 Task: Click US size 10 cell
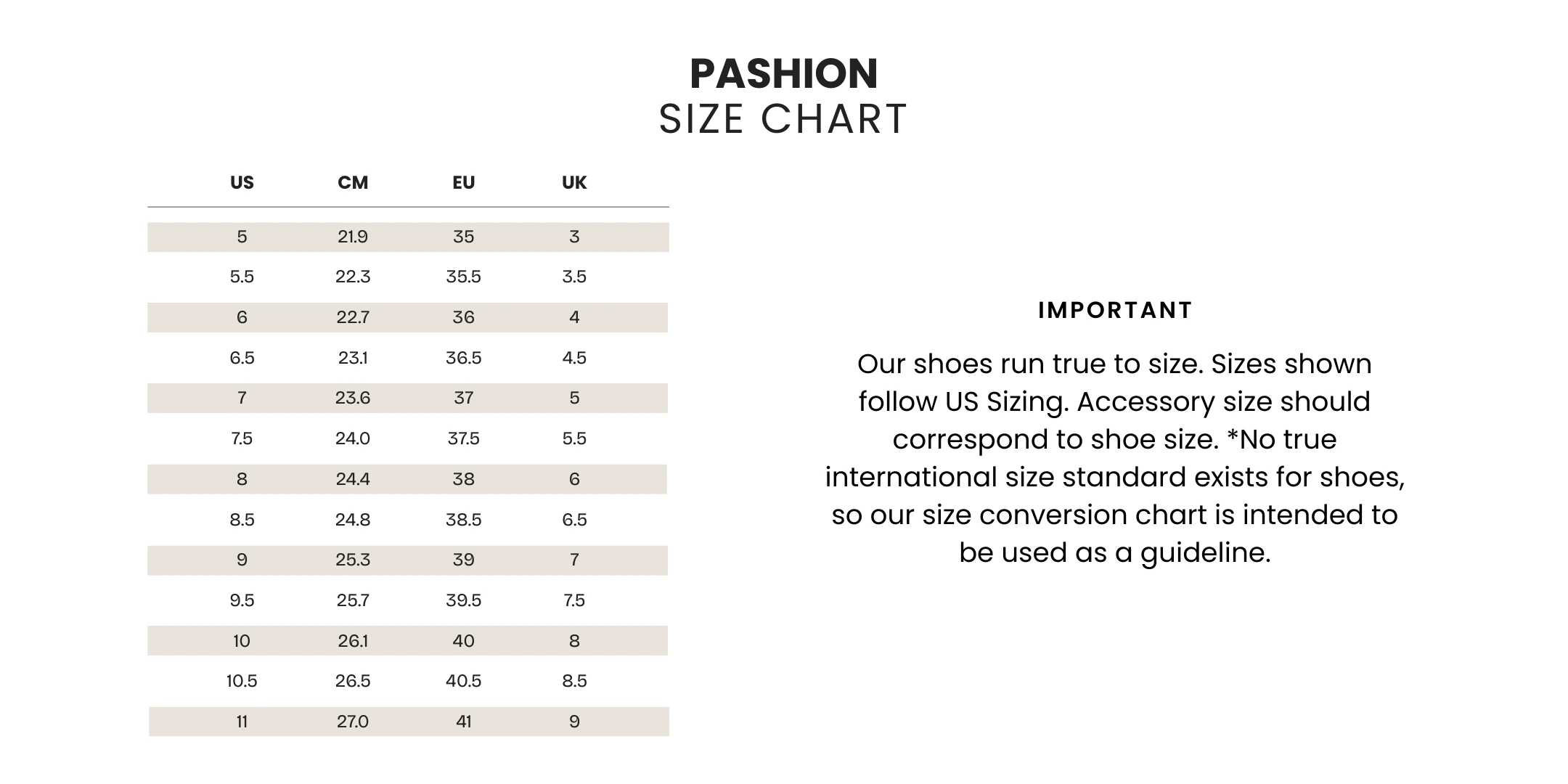(x=242, y=641)
